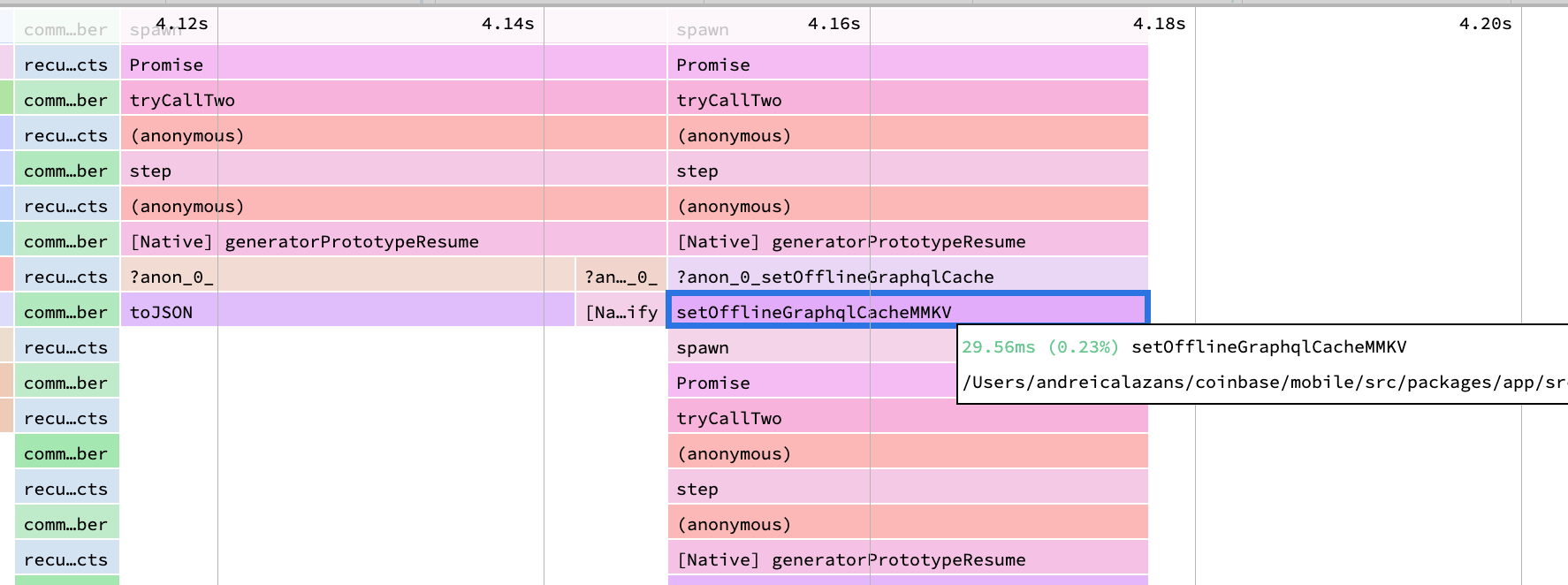
Task: Select spawn frame beneath setOfflineGraphqlCacheMMKV
Action: pyautogui.click(x=811, y=346)
